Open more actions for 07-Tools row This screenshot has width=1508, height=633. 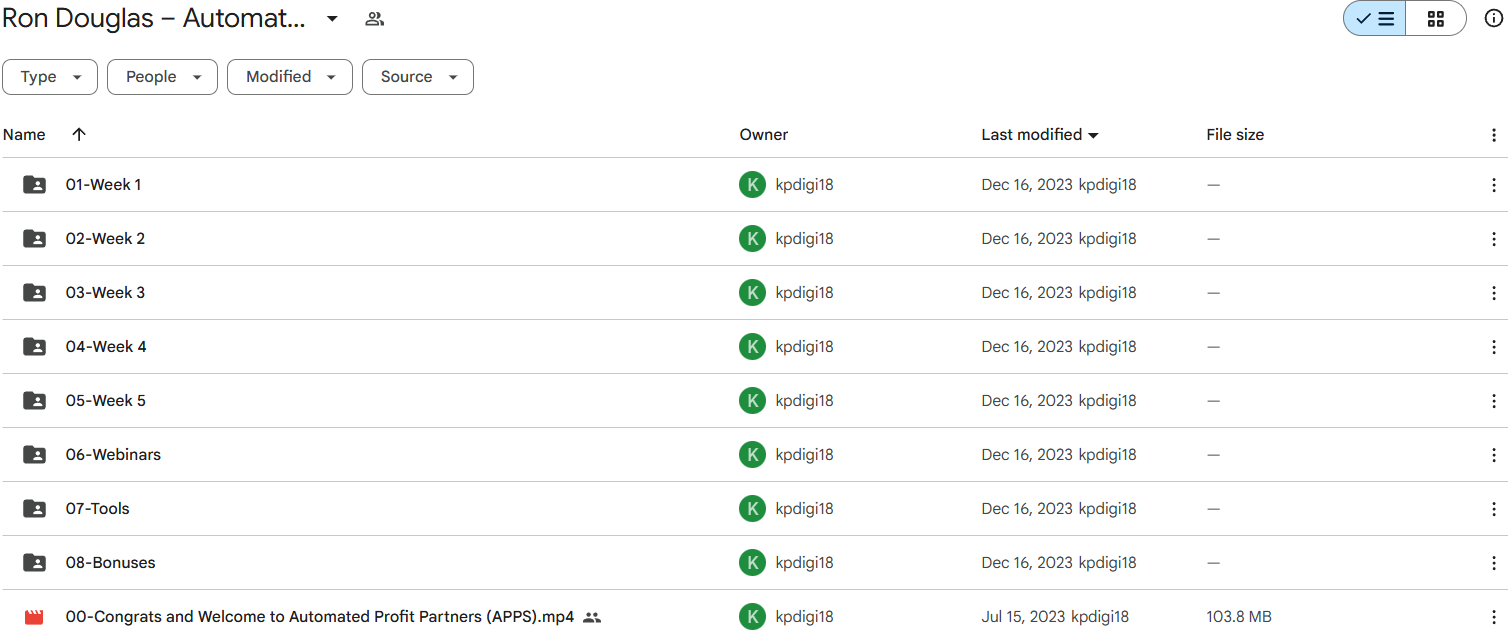(1493, 509)
